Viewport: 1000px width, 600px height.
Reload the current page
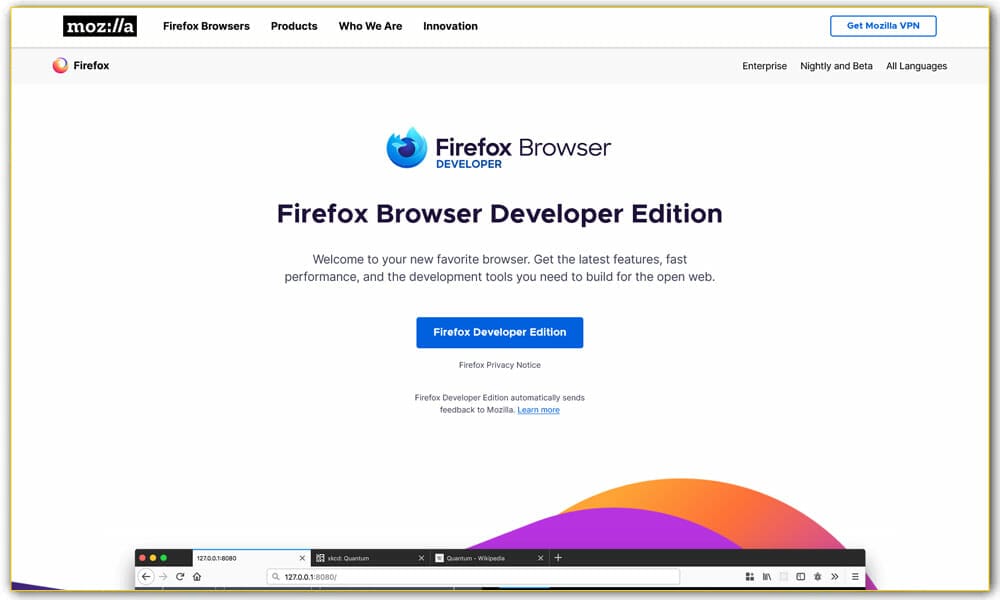179,576
